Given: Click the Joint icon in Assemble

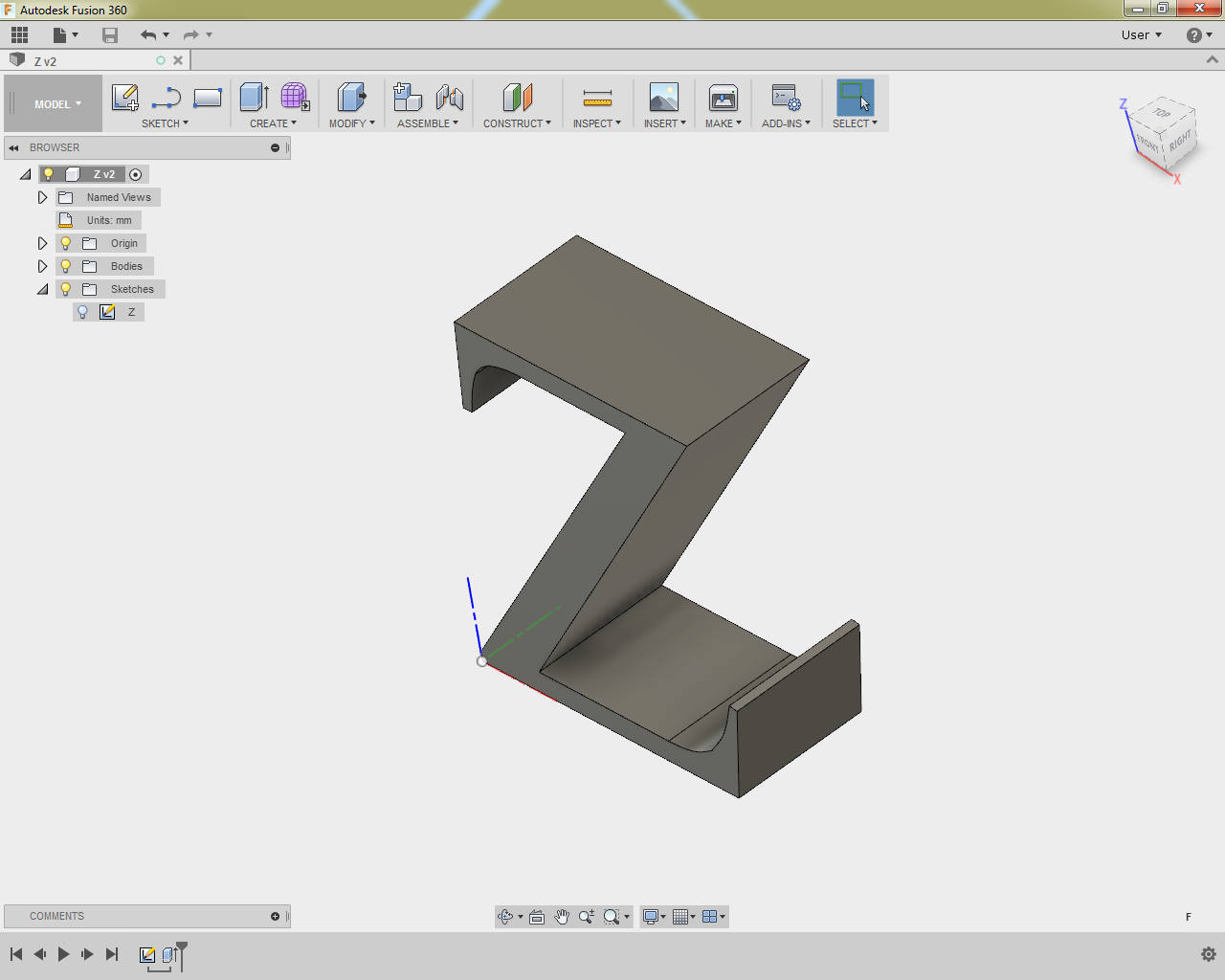Looking at the screenshot, I should [449, 98].
